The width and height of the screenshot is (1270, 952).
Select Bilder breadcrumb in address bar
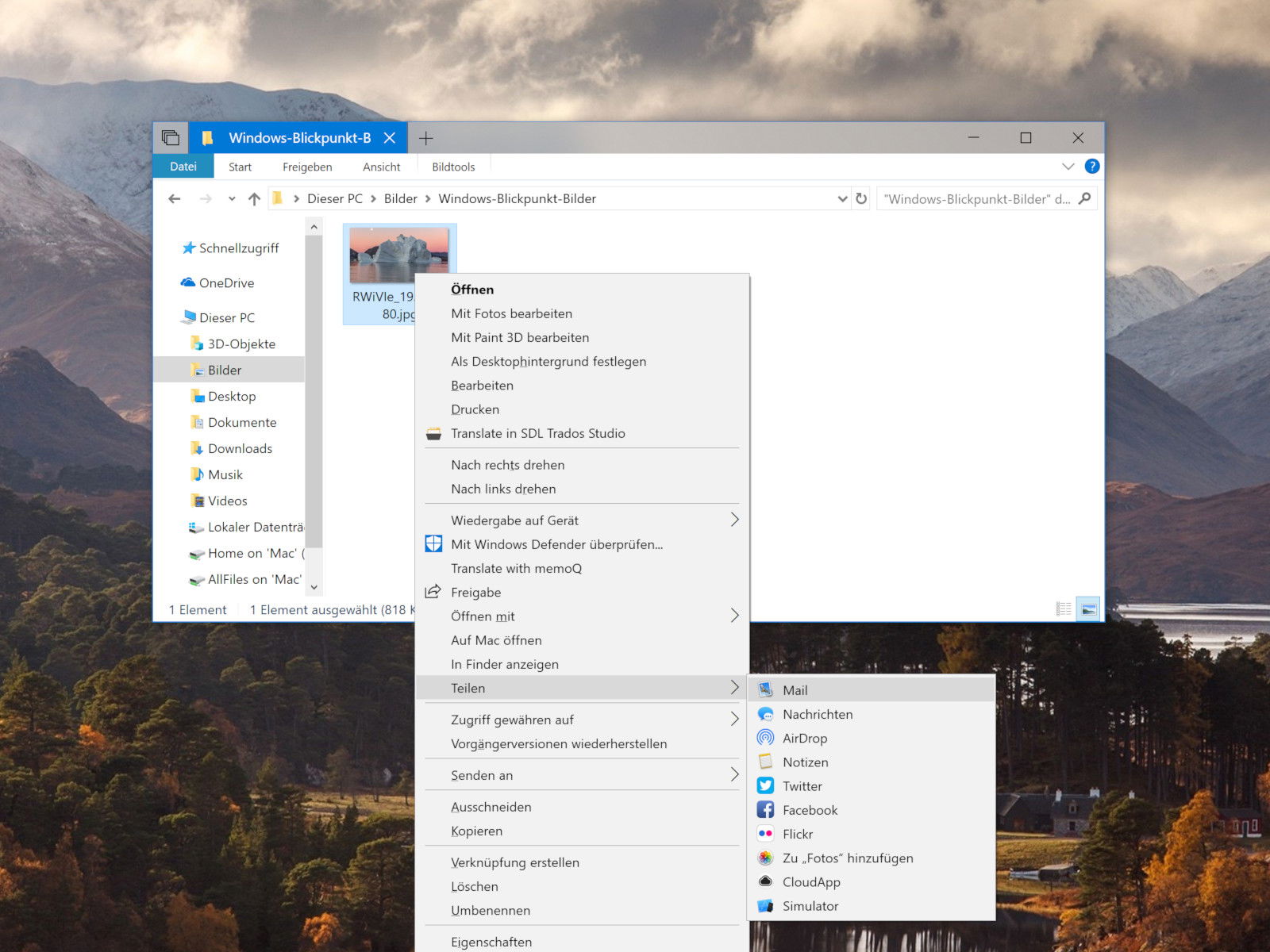[x=400, y=199]
